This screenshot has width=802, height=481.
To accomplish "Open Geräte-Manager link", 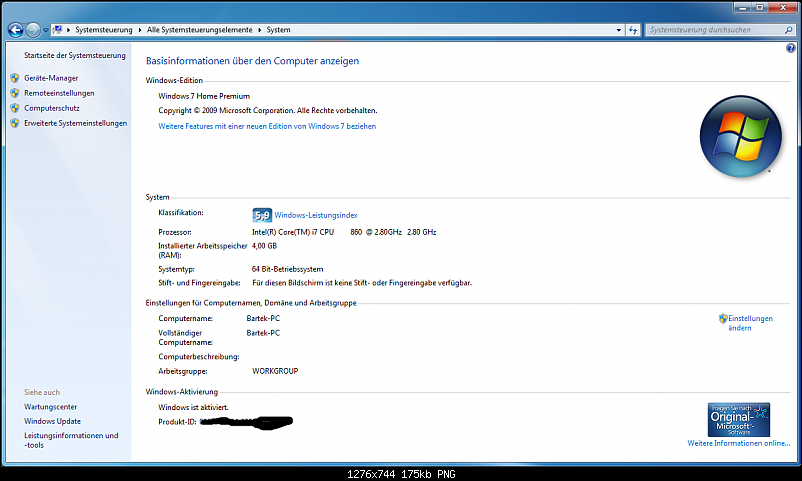I will coord(51,78).
